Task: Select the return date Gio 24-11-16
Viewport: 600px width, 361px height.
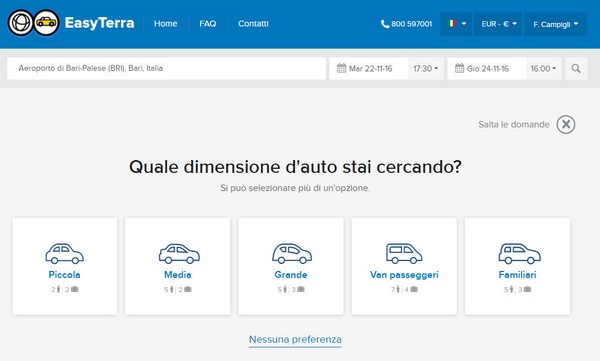Action: 488,69
